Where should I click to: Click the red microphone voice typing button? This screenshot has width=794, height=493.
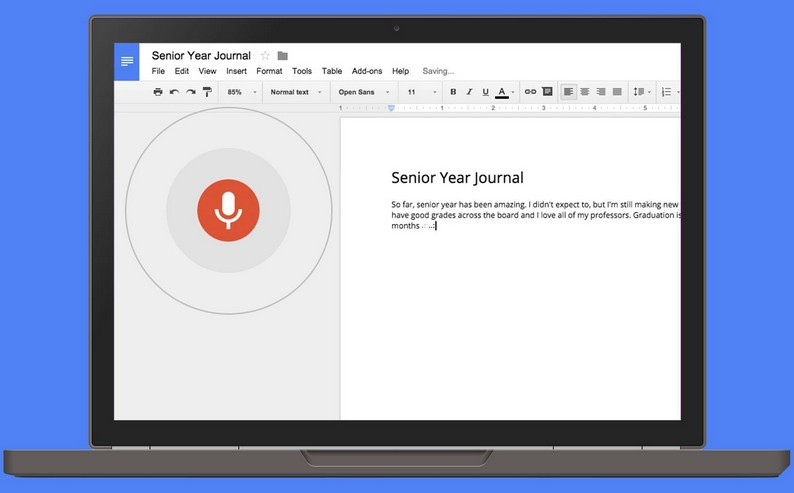pyautogui.click(x=228, y=211)
